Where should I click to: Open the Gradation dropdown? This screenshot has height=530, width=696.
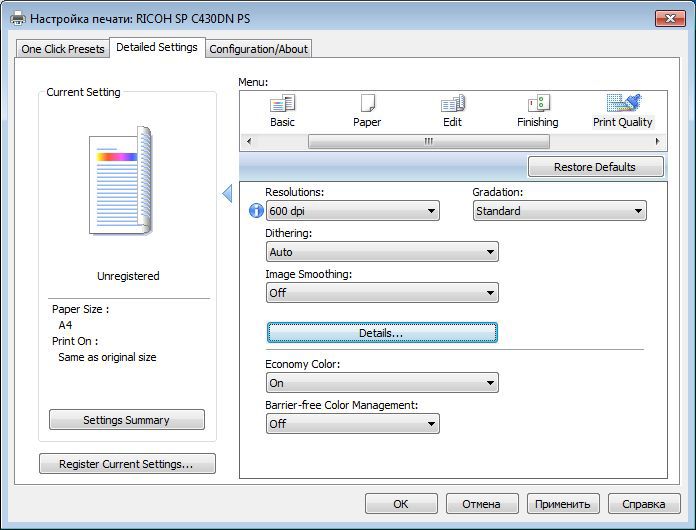(x=559, y=211)
